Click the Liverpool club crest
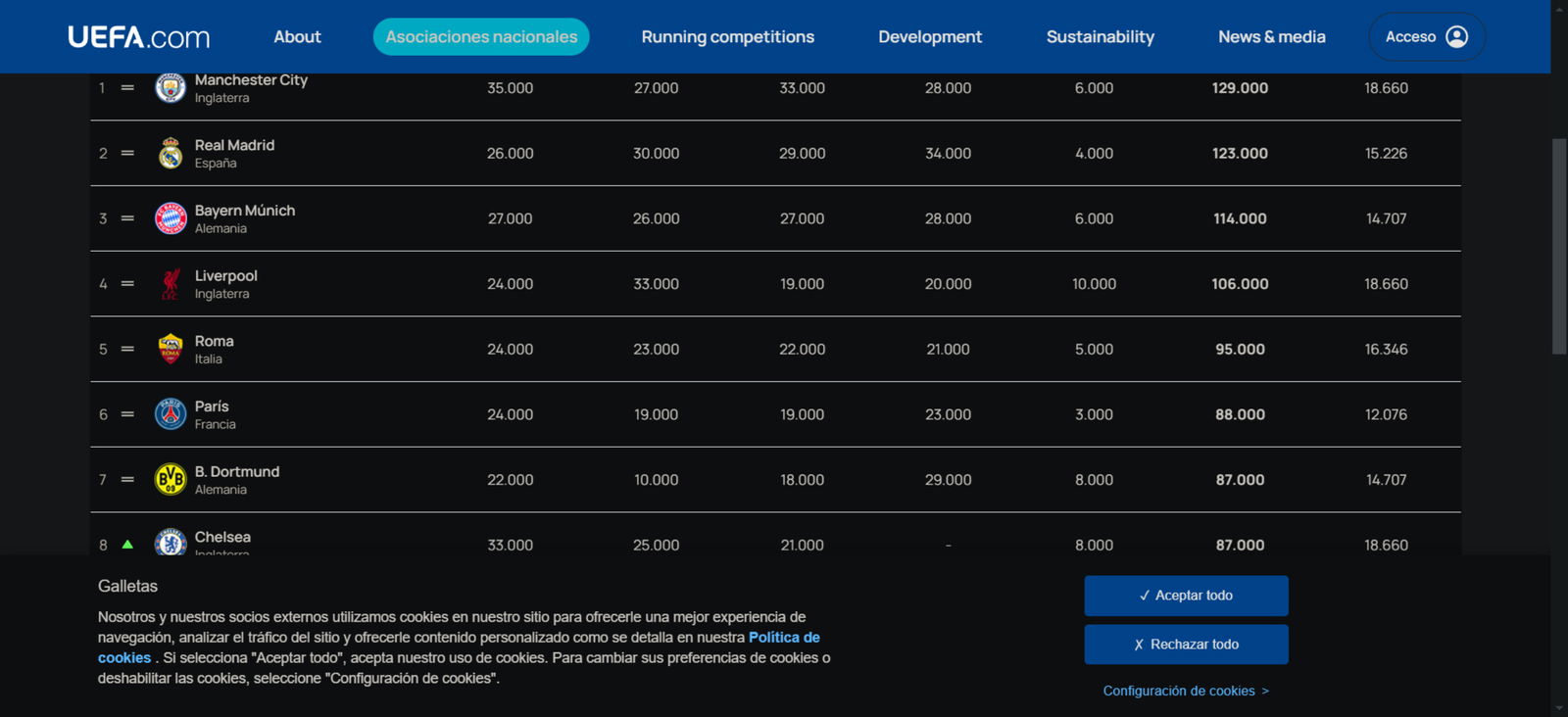The width and height of the screenshot is (1568, 717). click(171, 284)
